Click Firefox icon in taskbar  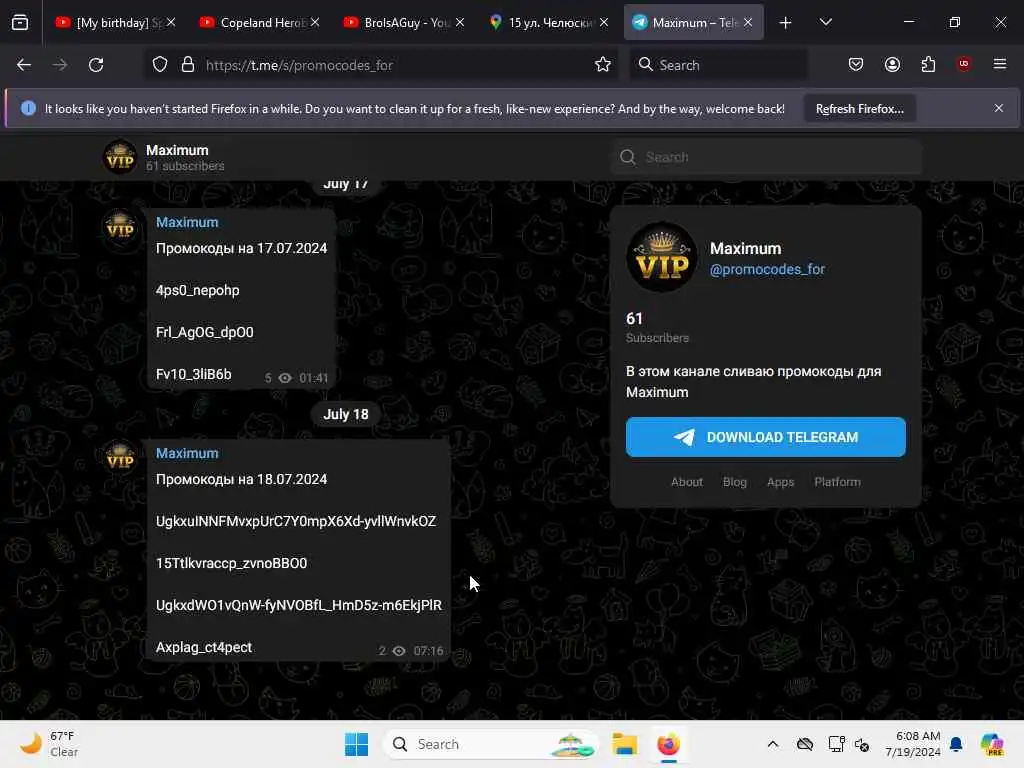click(668, 744)
